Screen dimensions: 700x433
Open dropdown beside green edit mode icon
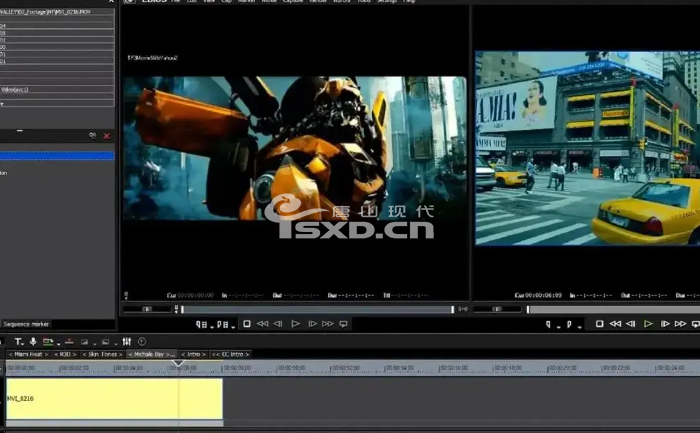point(58,344)
